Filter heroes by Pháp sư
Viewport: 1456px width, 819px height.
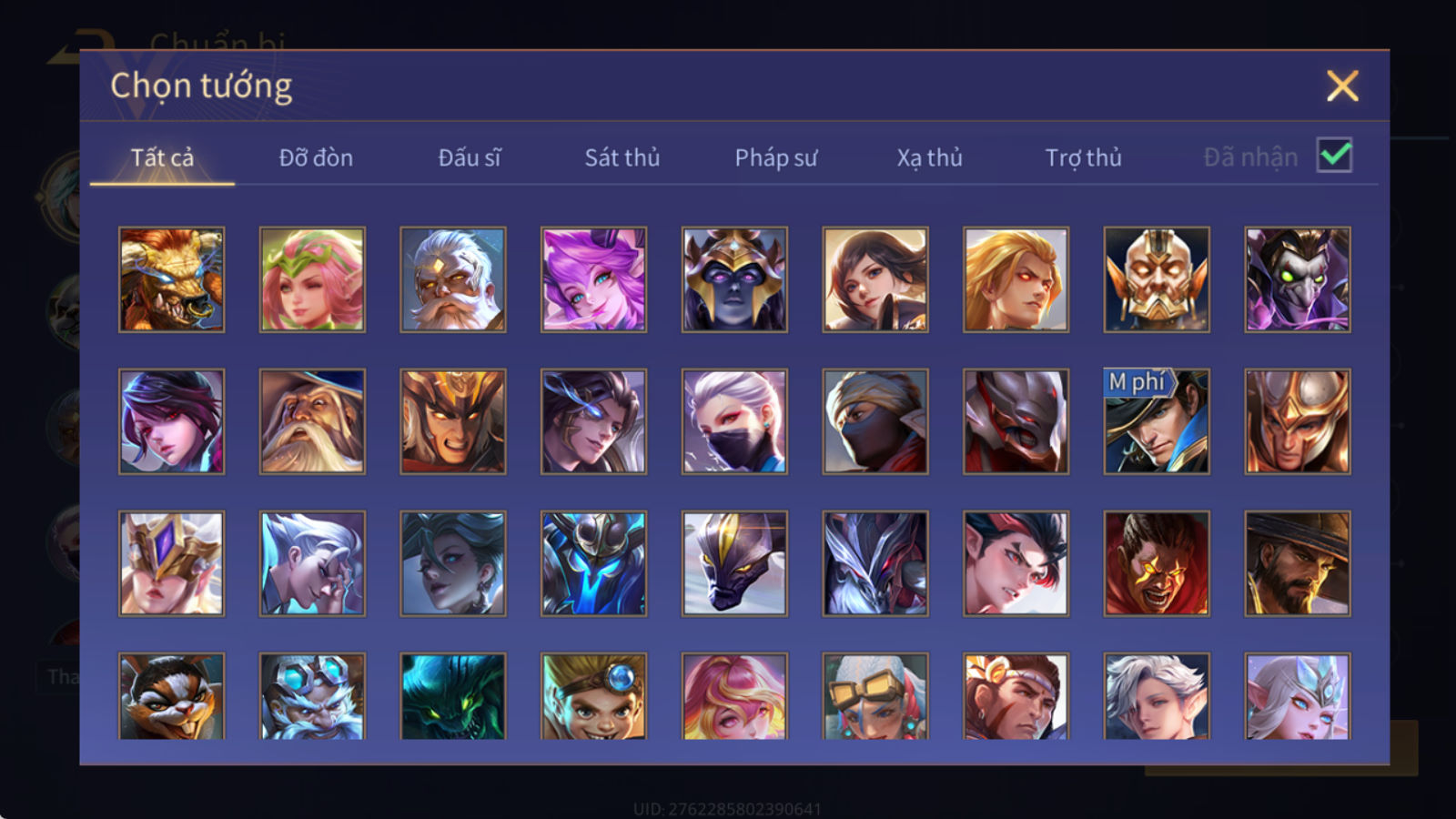(x=776, y=157)
